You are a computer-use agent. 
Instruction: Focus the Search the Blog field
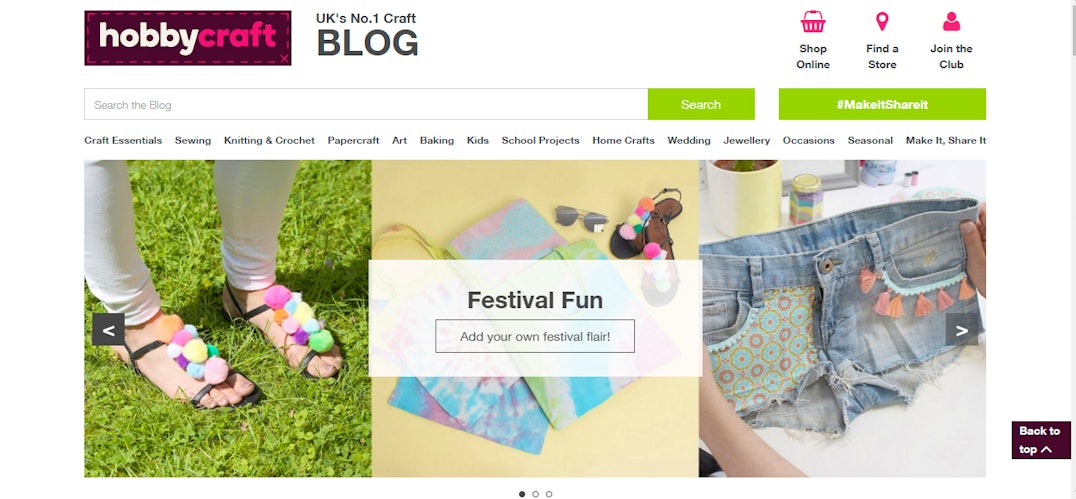[x=366, y=104]
